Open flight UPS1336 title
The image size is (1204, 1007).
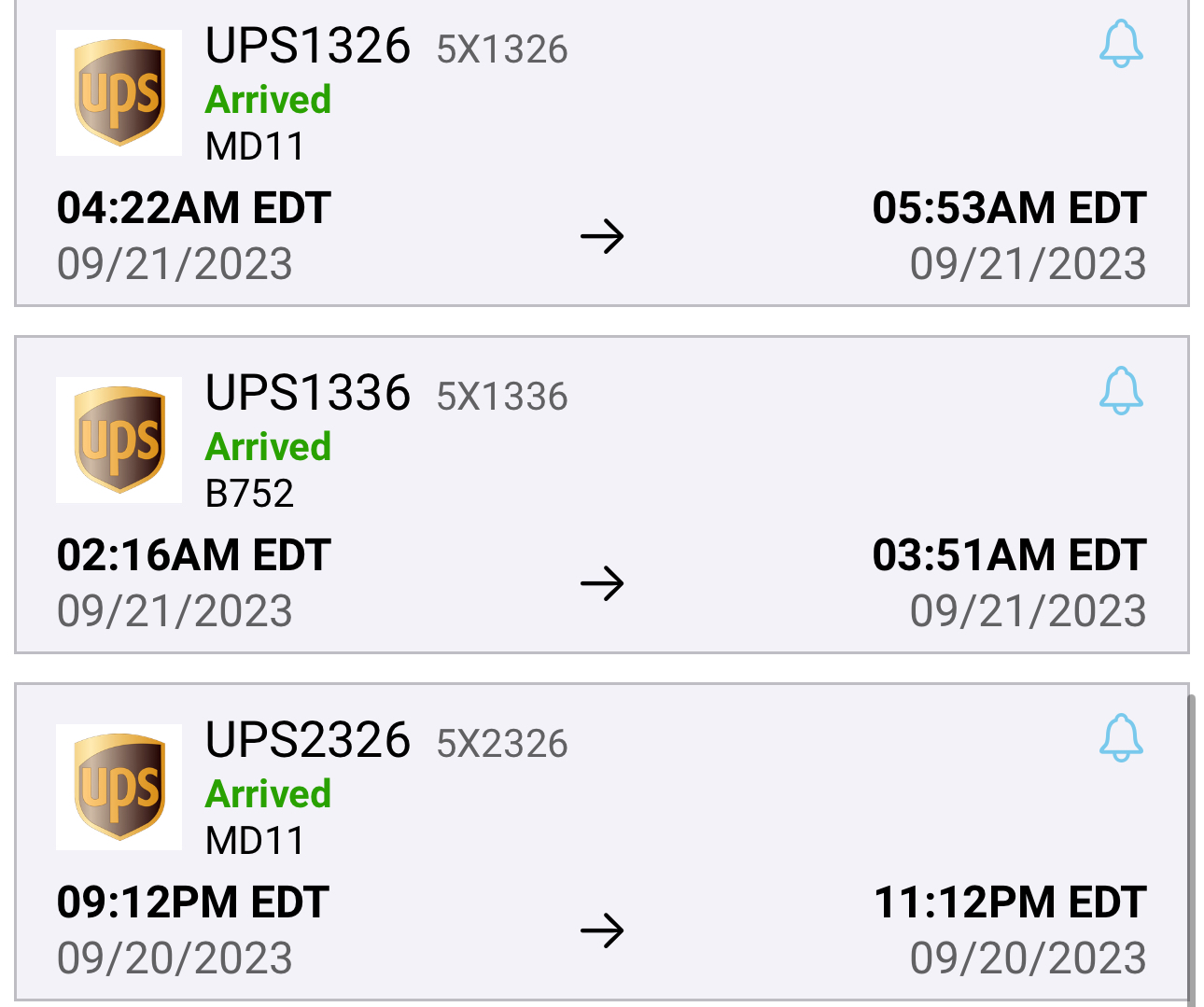[x=307, y=393]
